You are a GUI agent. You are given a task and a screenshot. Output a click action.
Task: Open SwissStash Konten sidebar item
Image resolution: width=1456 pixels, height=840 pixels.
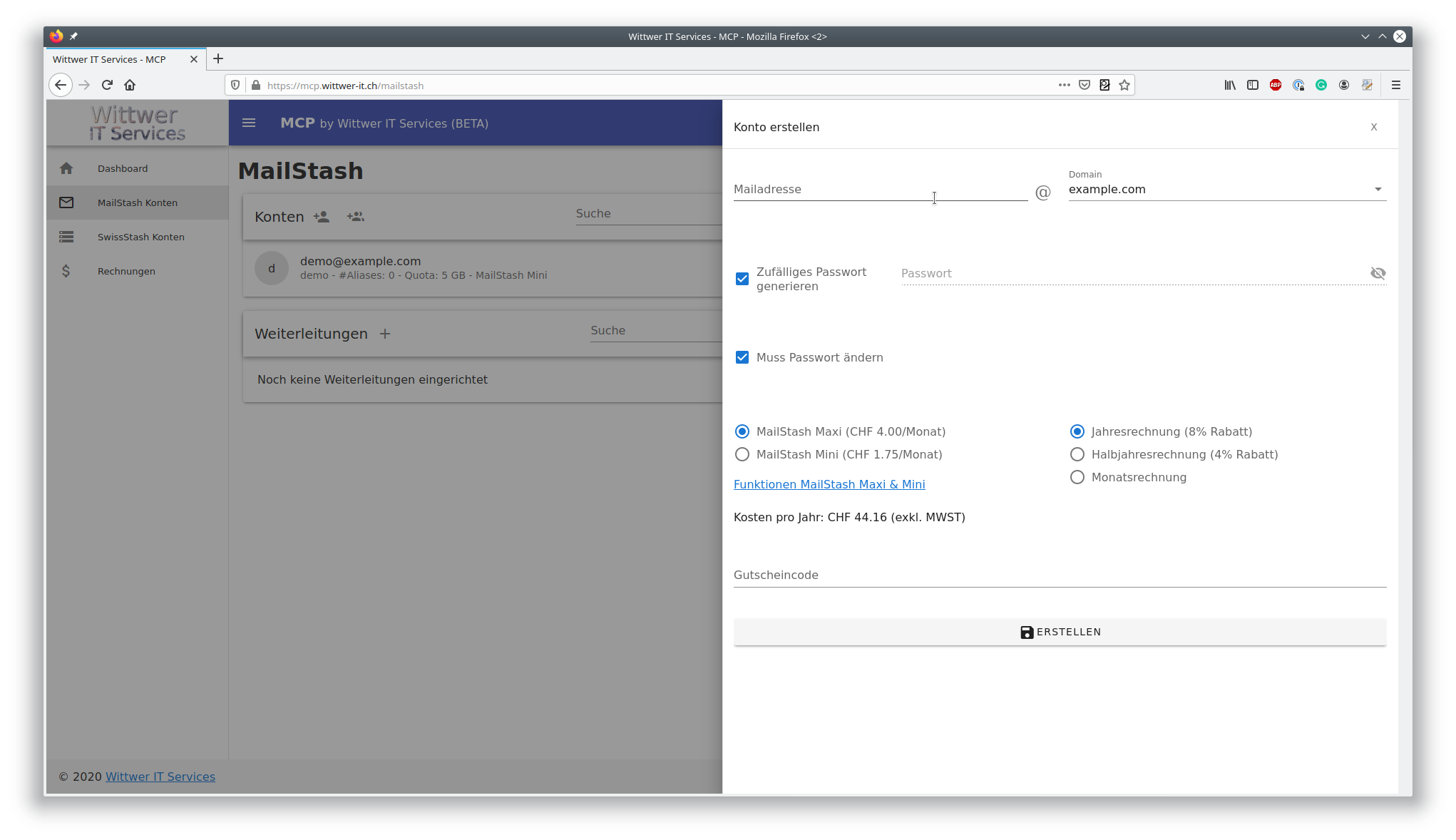click(x=138, y=237)
